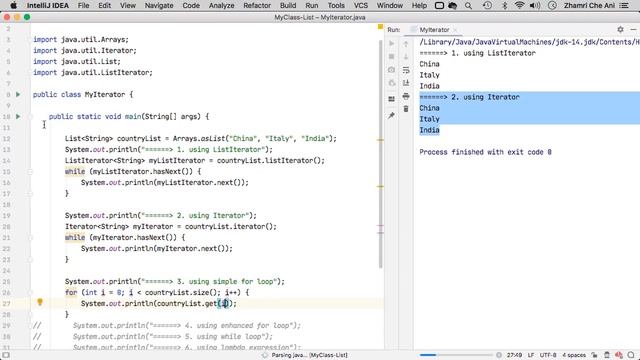Open the Run menu

(x=312, y=5)
